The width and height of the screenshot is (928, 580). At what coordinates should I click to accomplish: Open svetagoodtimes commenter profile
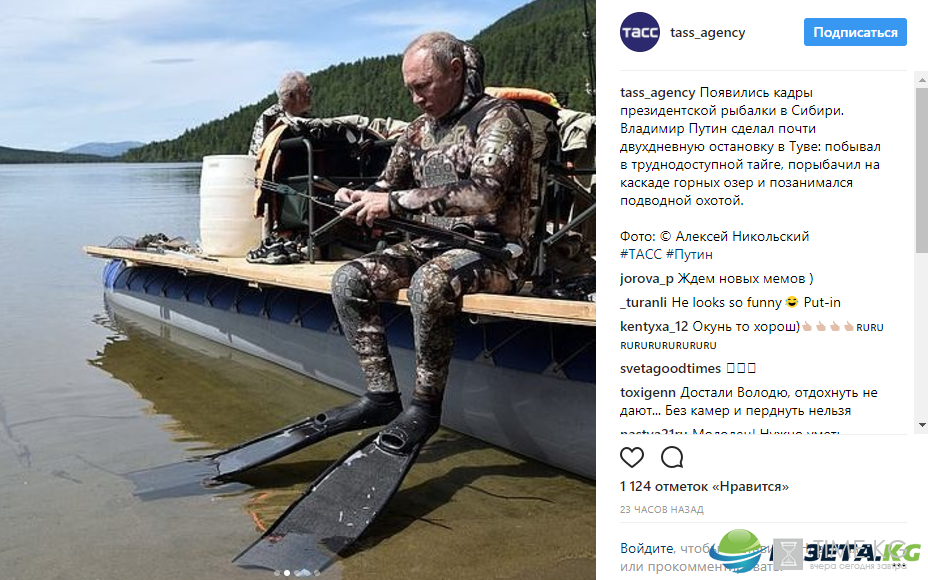[670, 369]
